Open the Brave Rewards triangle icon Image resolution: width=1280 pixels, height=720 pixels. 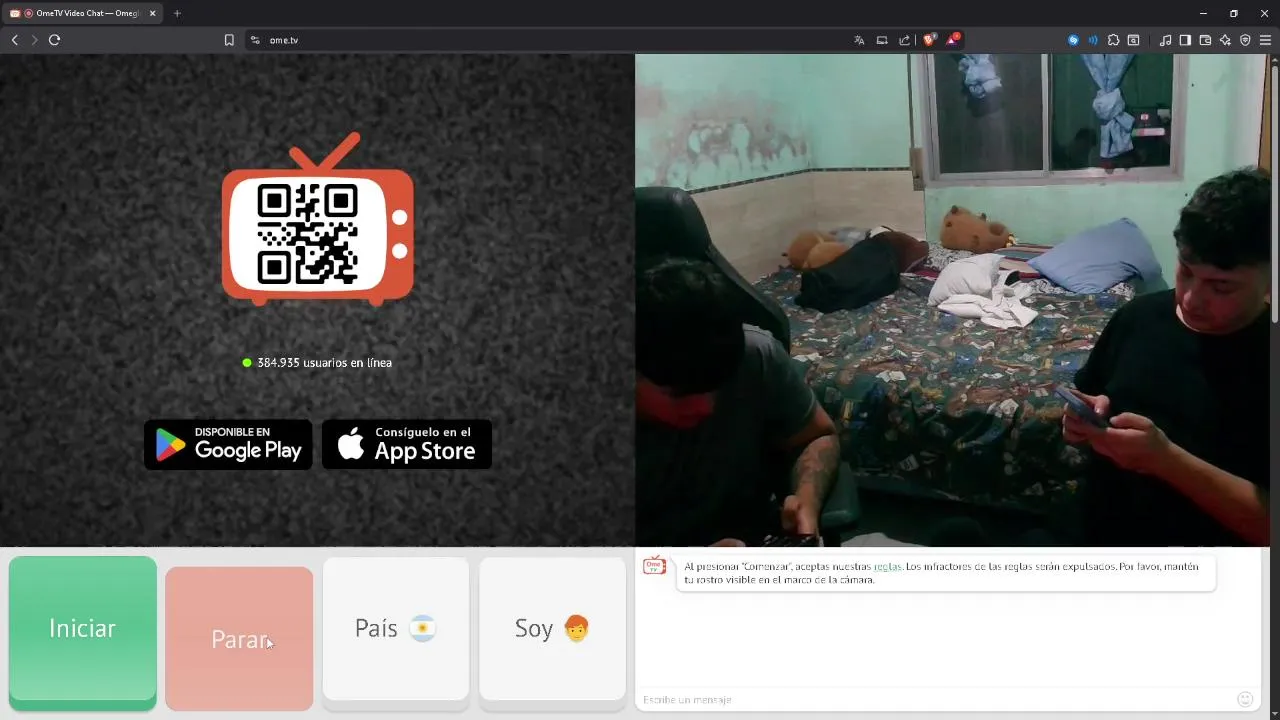click(x=953, y=40)
